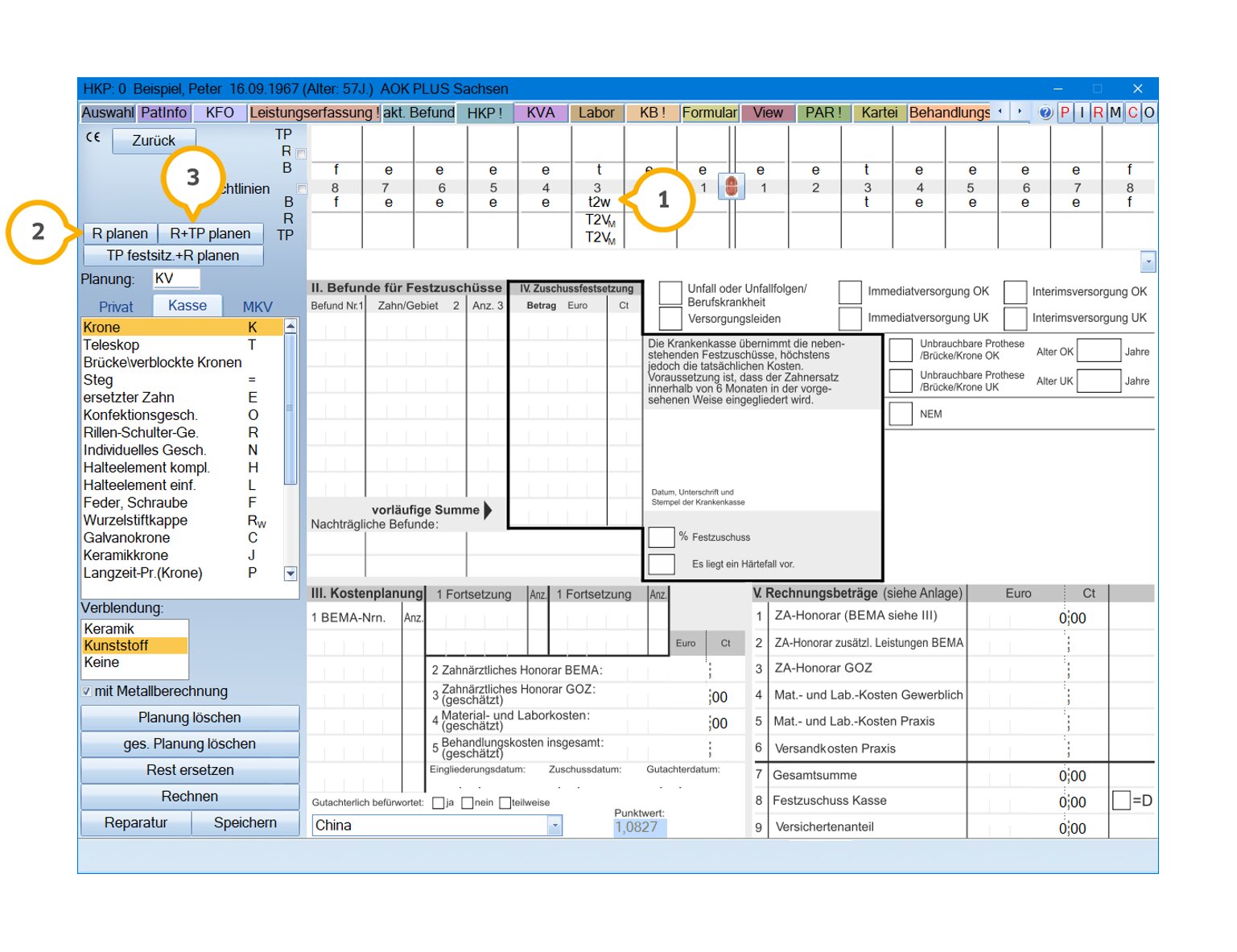This screenshot has width=1237, height=952.
Task: Tick the upper R row checkbox
Action: (301, 153)
